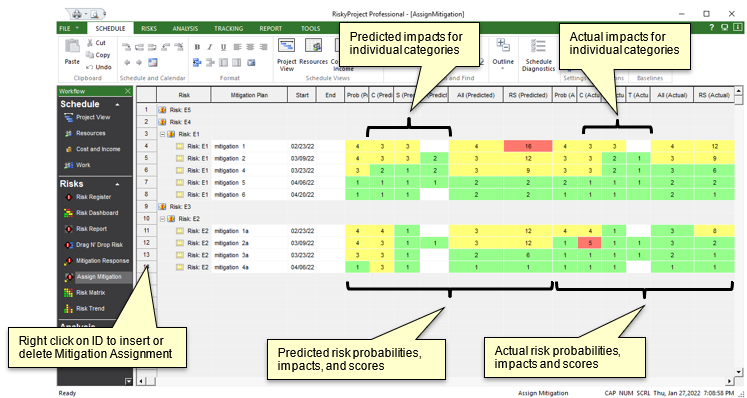
Task: Select row ID 11 in the grid
Action: pos(146,231)
